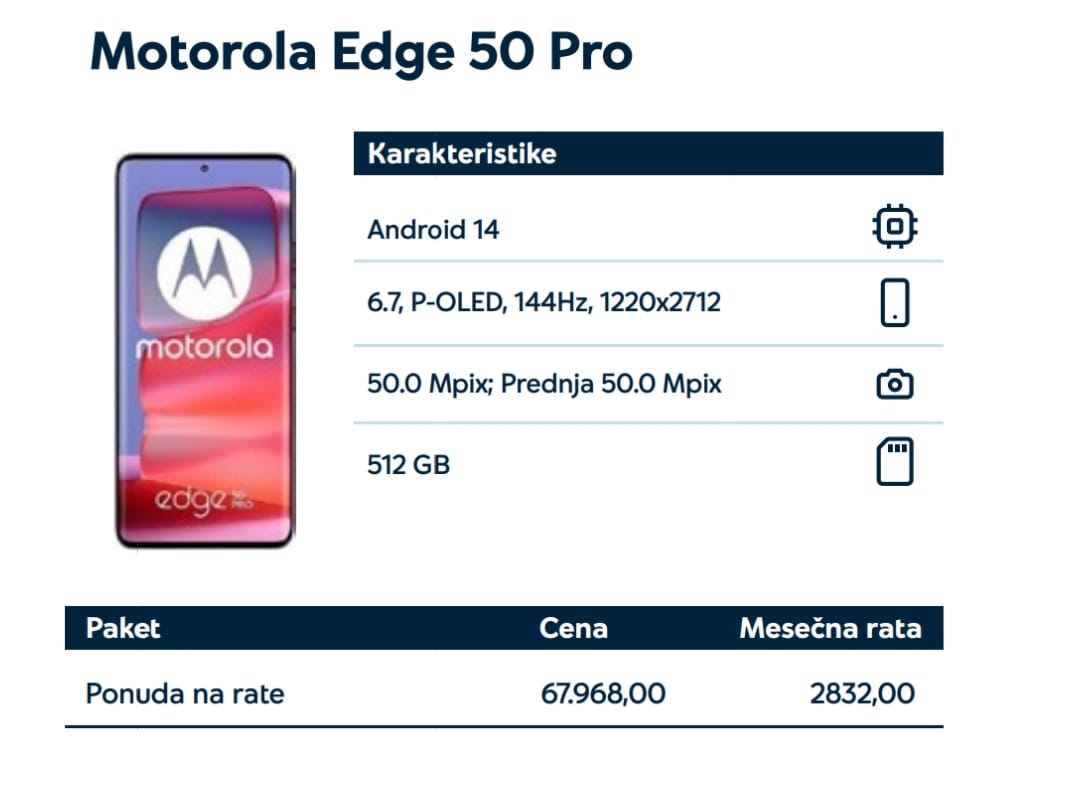Click the monthly rate 2832,00
The image size is (1079, 796).
point(862,693)
